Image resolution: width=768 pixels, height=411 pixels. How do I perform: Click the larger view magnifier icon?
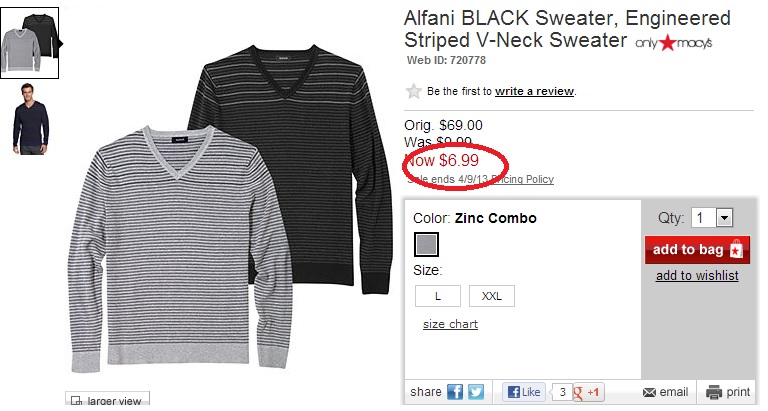[76, 401]
